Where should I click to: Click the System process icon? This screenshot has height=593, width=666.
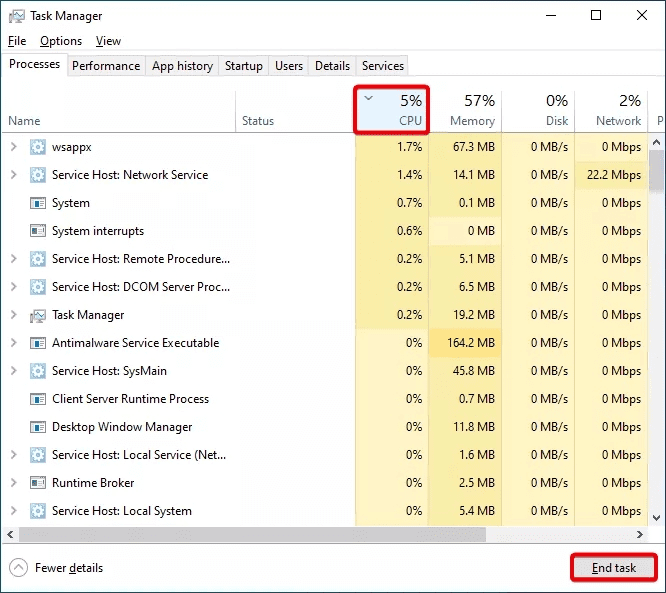click(38, 203)
